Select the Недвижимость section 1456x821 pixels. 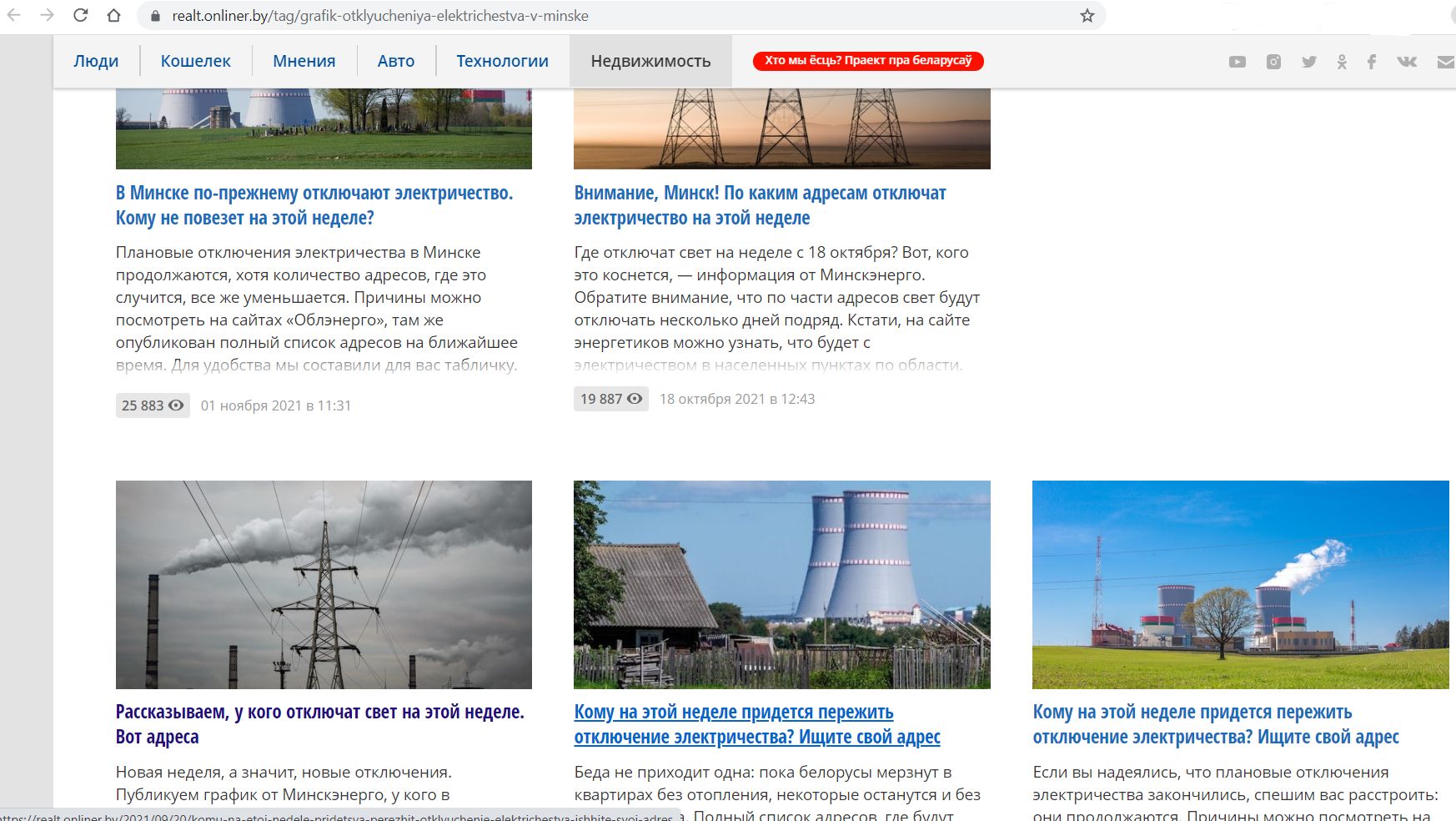[650, 61]
